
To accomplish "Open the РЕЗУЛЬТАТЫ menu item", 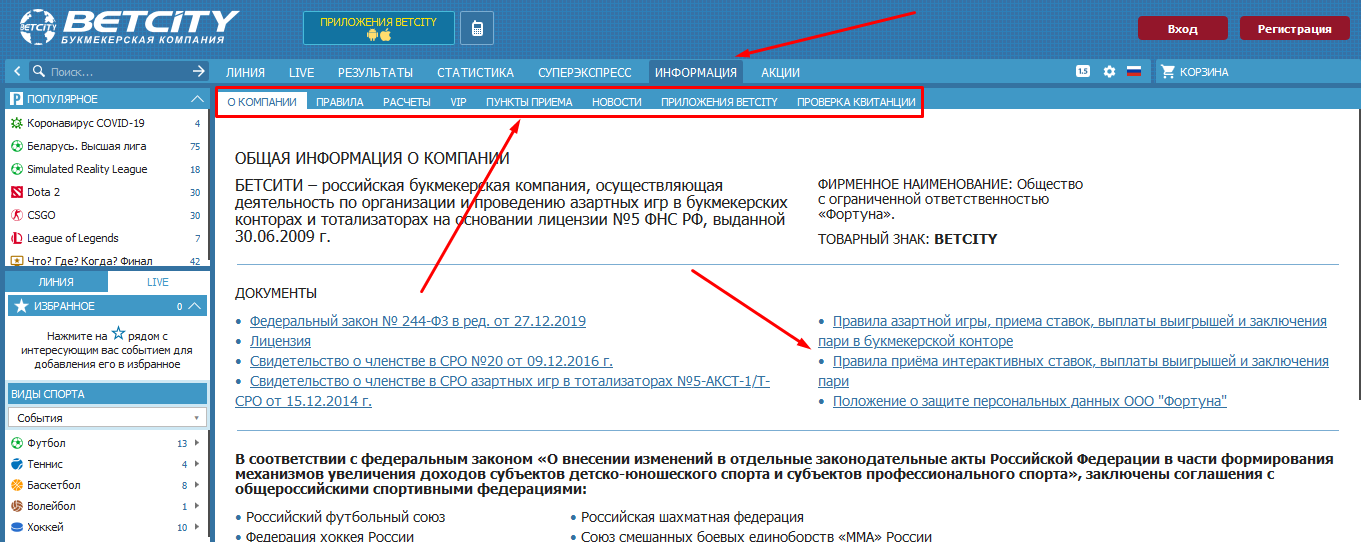I will (375, 72).
